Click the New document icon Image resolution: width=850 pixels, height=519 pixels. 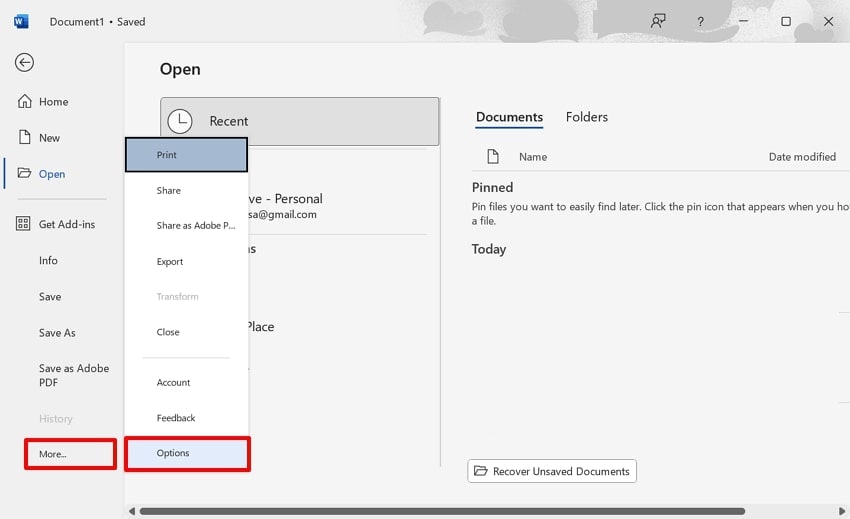pos(24,138)
